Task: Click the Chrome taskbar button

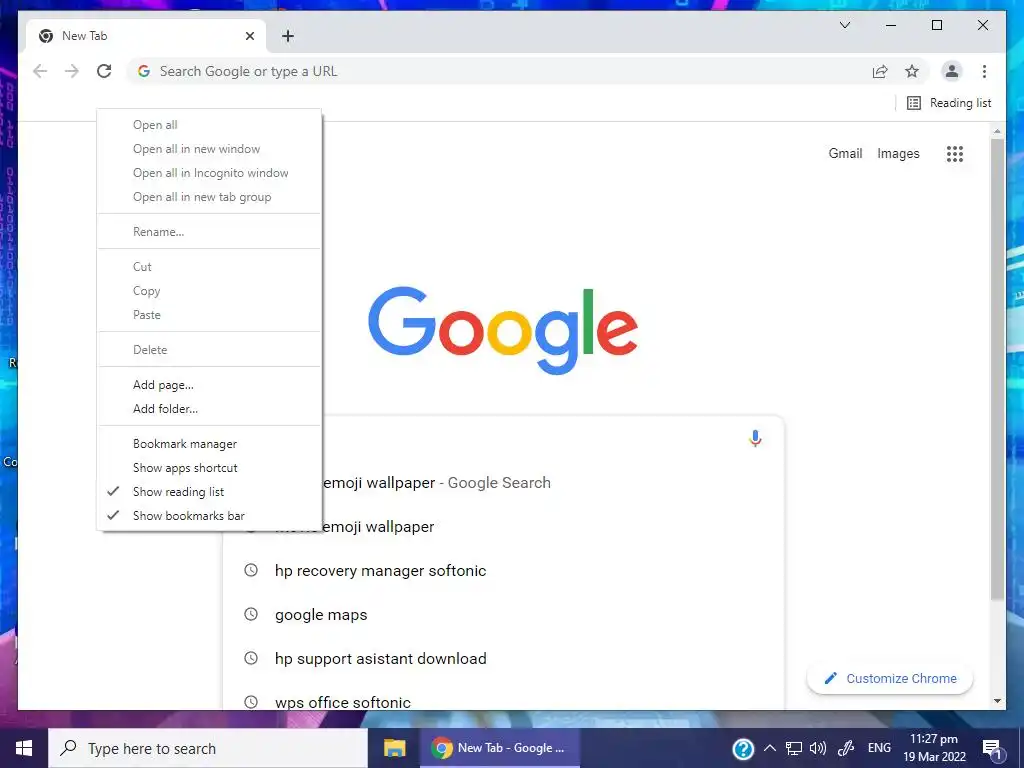Action: click(x=500, y=748)
